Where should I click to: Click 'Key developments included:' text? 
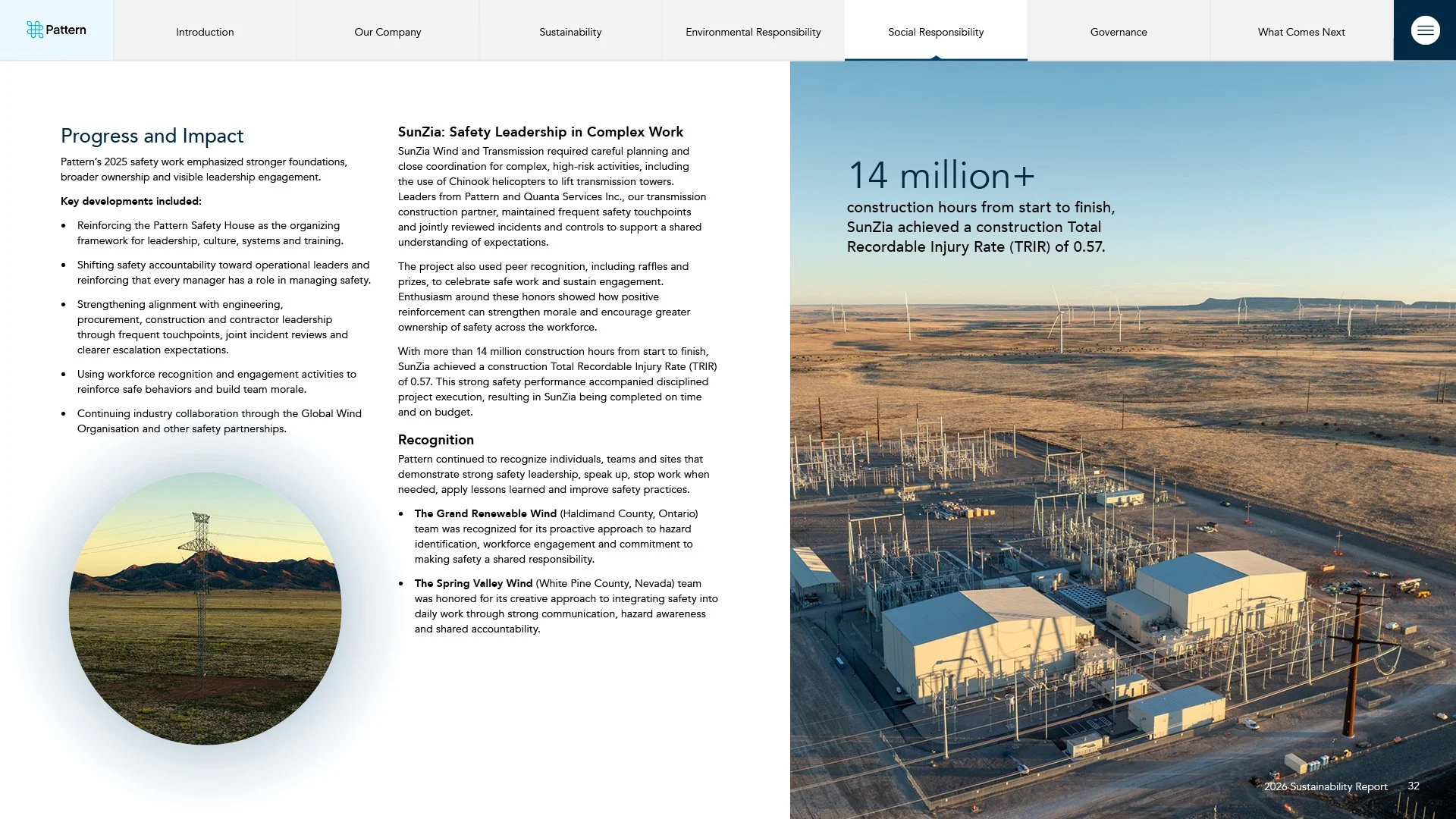pyautogui.click(x=131, y=201)
